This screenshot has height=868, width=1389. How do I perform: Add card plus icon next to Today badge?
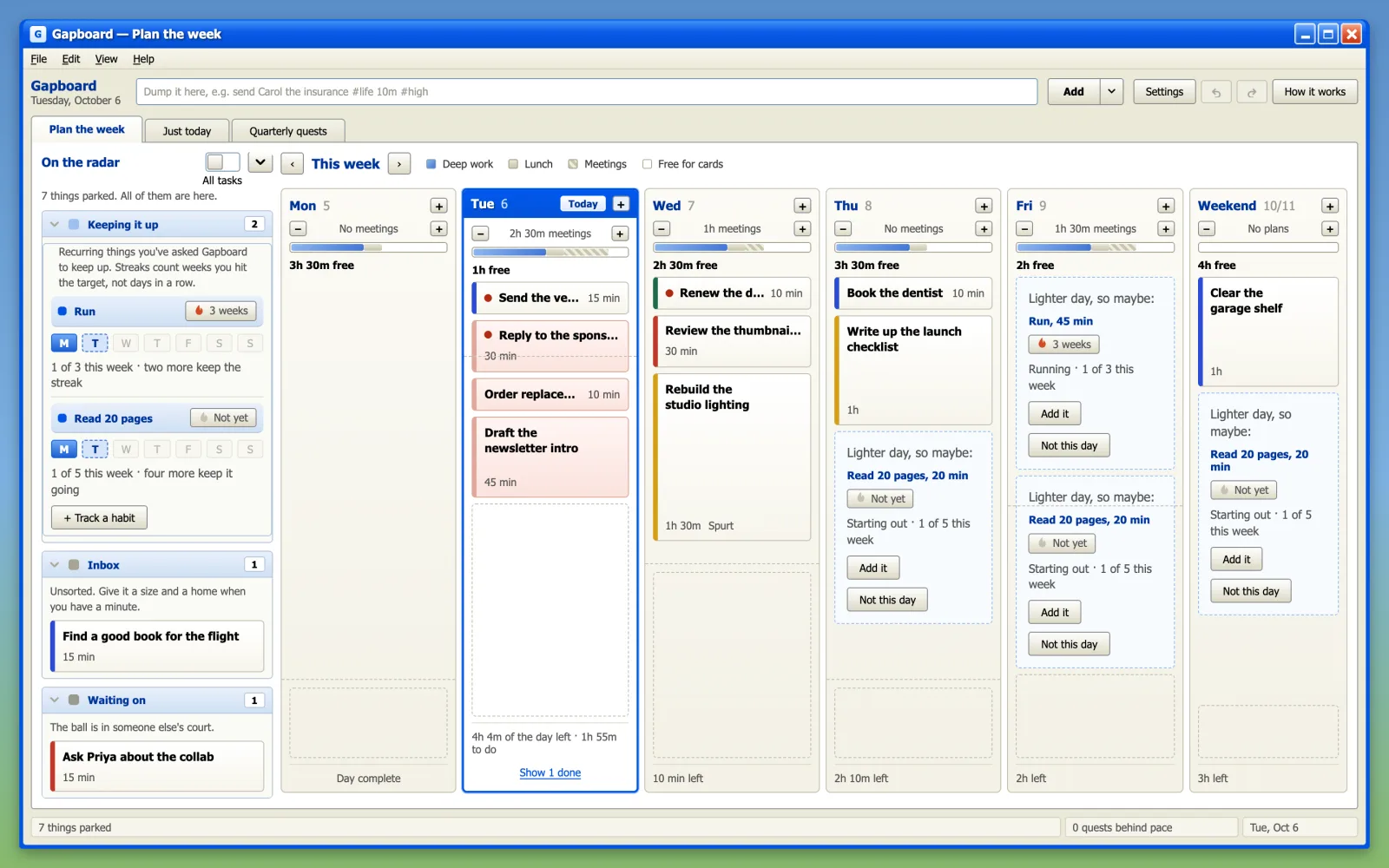621,204
